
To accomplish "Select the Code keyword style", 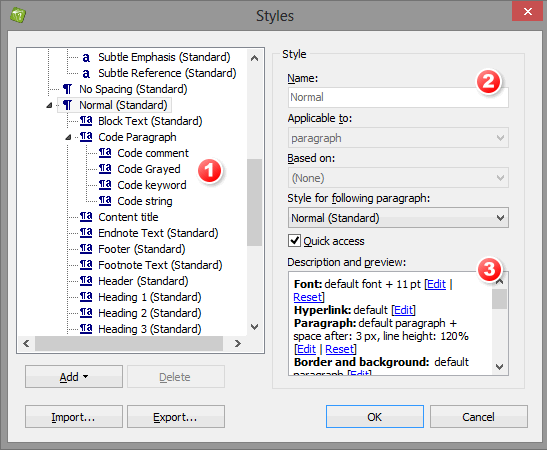I will 152,185.
